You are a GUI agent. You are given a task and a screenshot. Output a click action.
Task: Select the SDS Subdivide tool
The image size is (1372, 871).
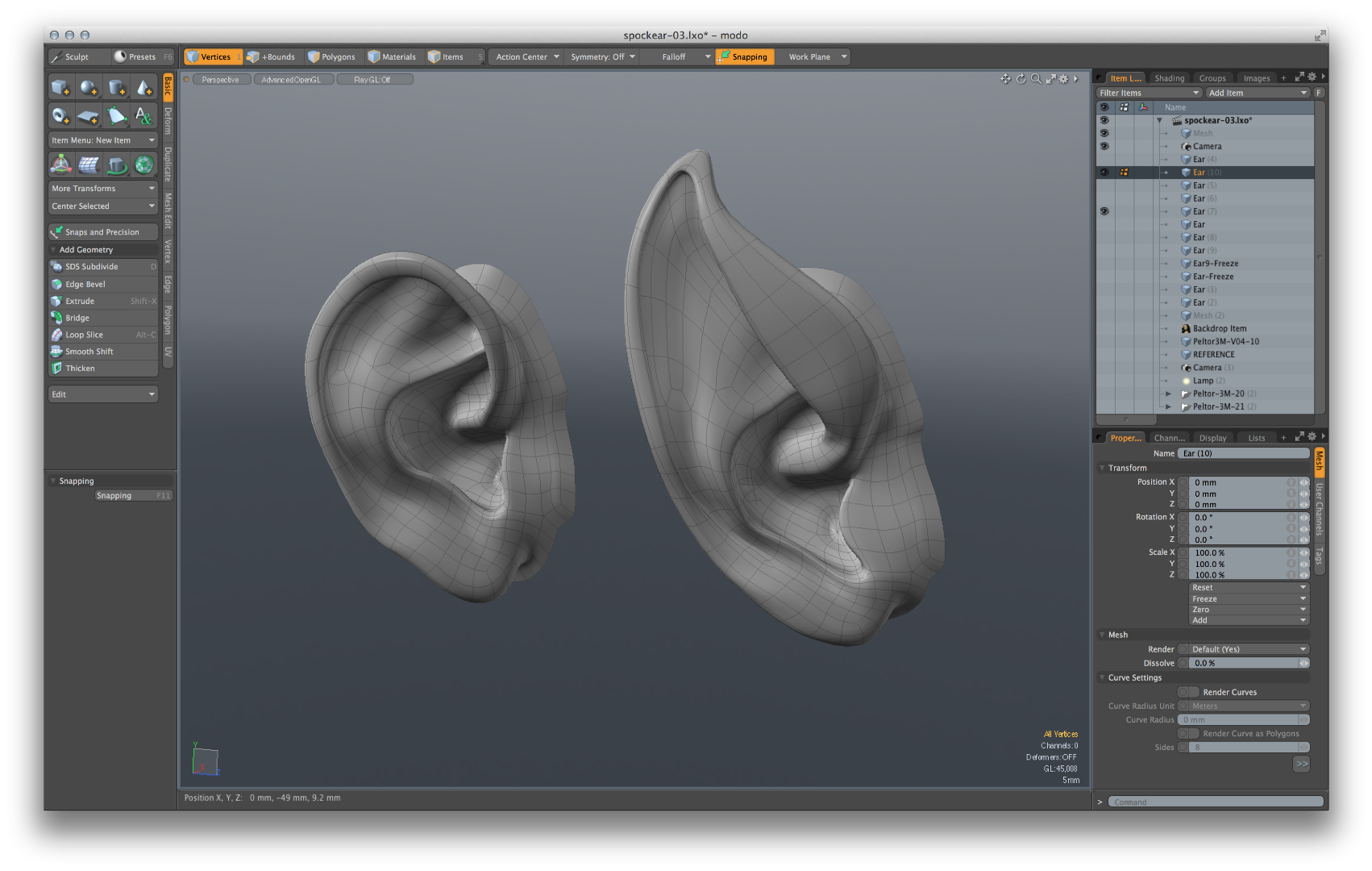pyautogui.click(x=103, y=267)
